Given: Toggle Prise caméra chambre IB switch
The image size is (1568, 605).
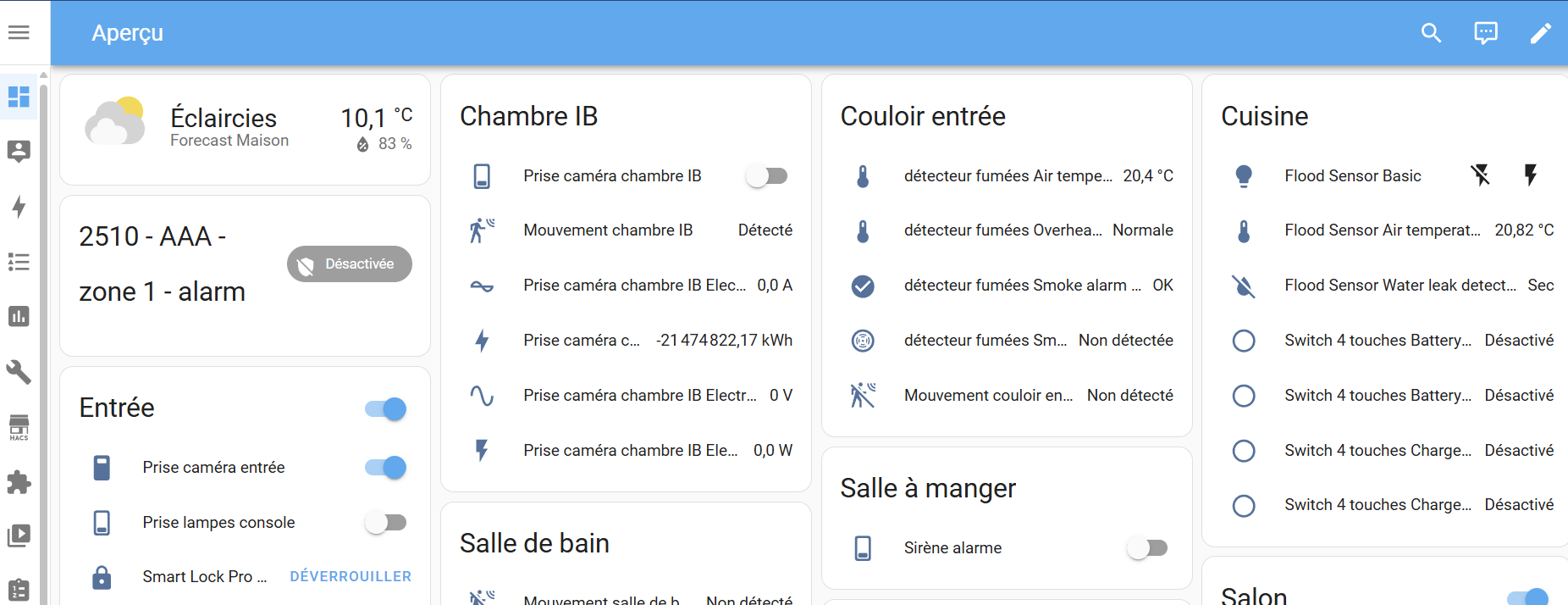Looking at the screenshot, I should (x=767, y=176).
